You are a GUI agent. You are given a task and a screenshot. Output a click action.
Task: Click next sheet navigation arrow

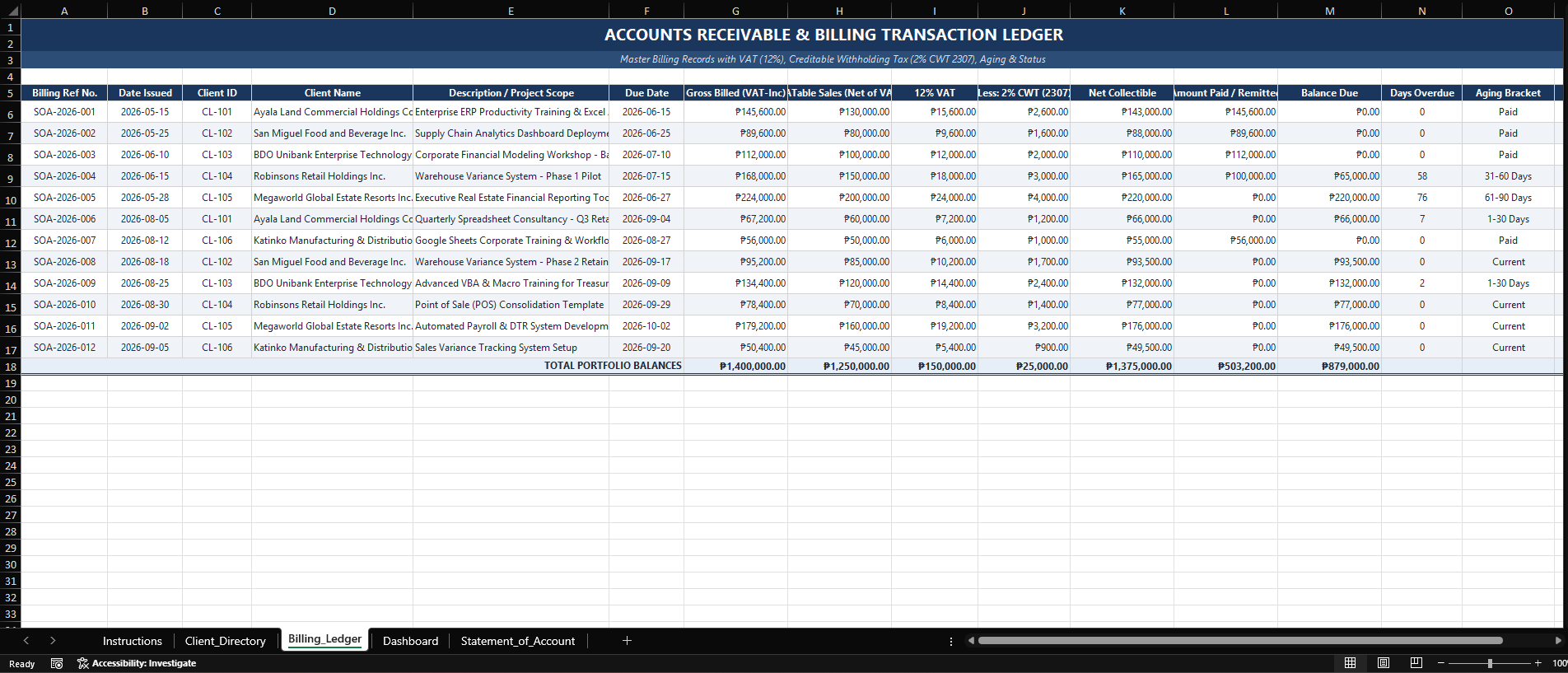pyautogui.click(x=53, y=641)
